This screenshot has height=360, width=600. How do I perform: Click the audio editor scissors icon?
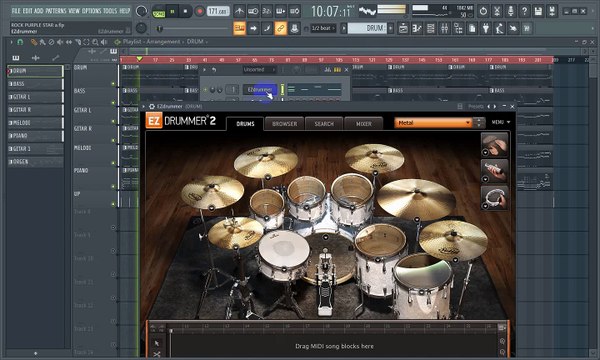497,11
